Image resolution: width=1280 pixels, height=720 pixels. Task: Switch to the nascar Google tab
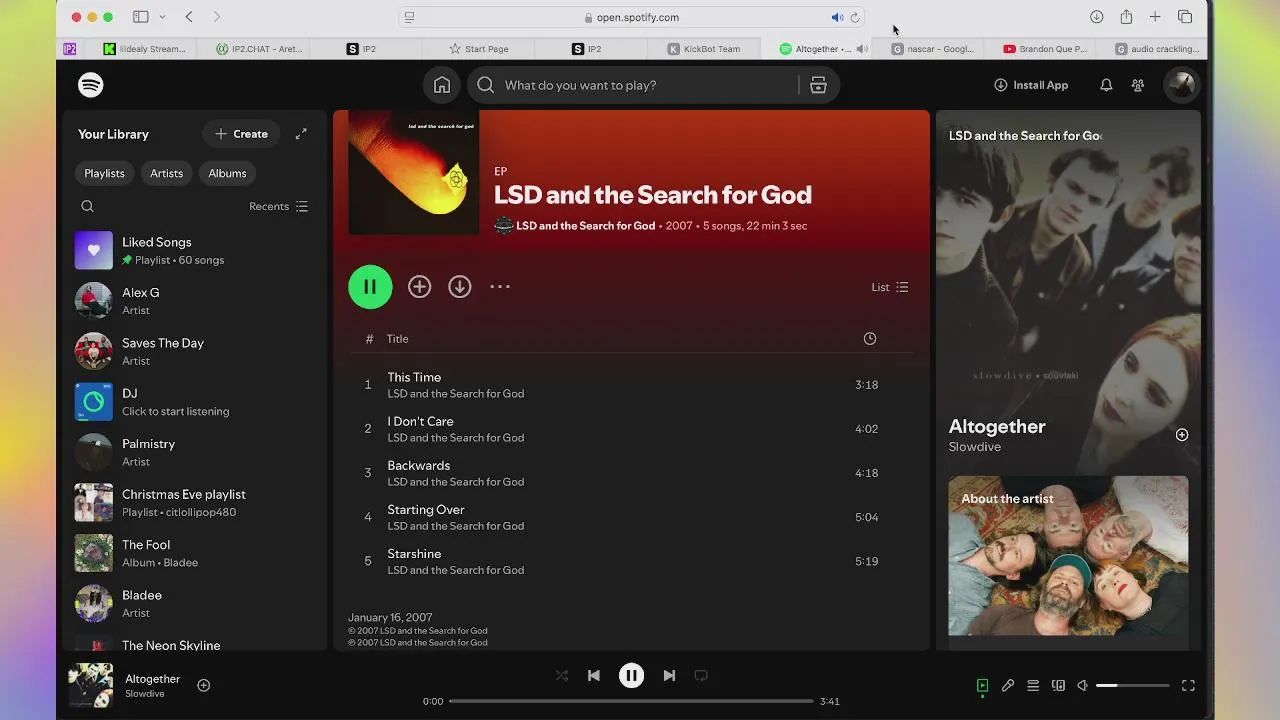[933, 49]
